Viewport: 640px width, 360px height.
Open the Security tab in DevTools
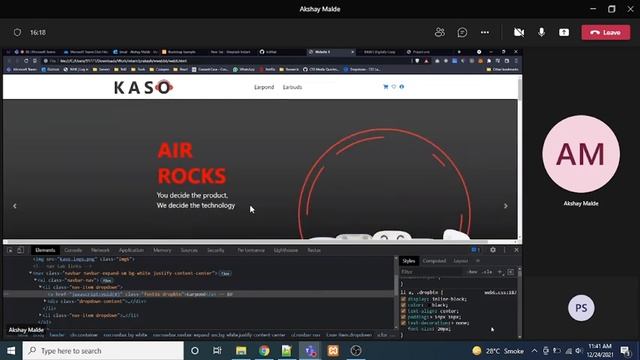pos(216,250)
